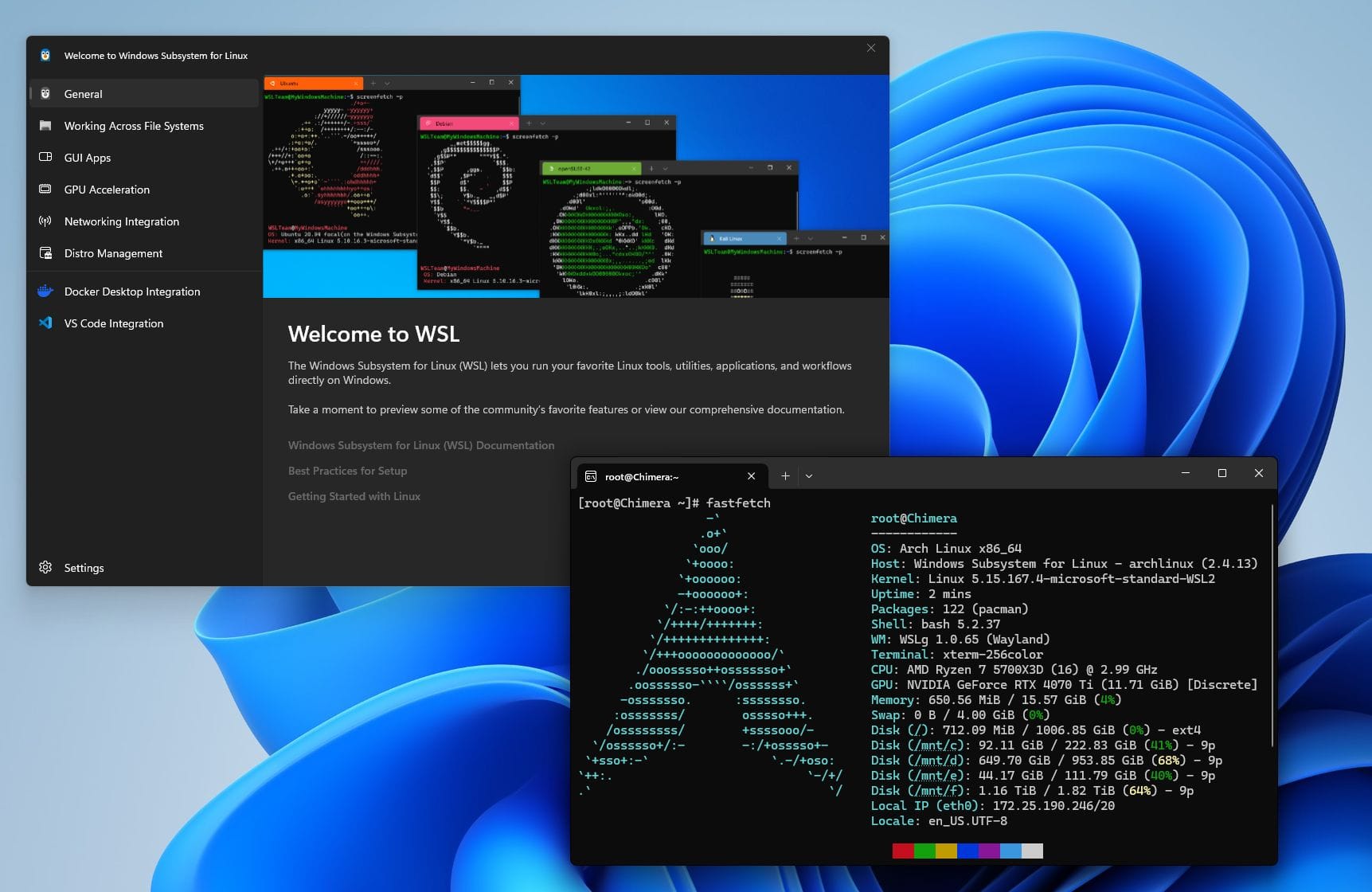Open the dropdown beside the openSUSE-42 tab
The width and height of the screenshot is (1372, 892).
tap(664, 168)
